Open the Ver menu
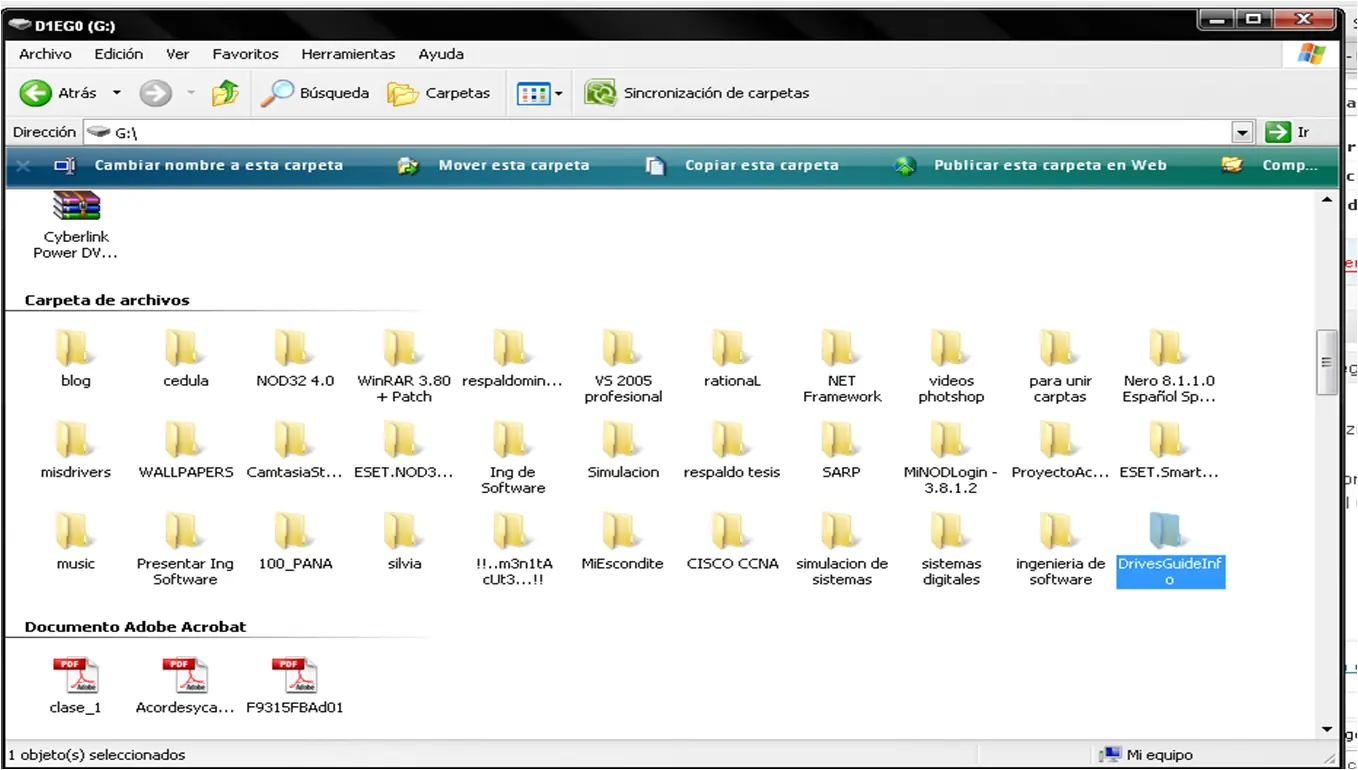1358x770 pixels. click(178, 54)
